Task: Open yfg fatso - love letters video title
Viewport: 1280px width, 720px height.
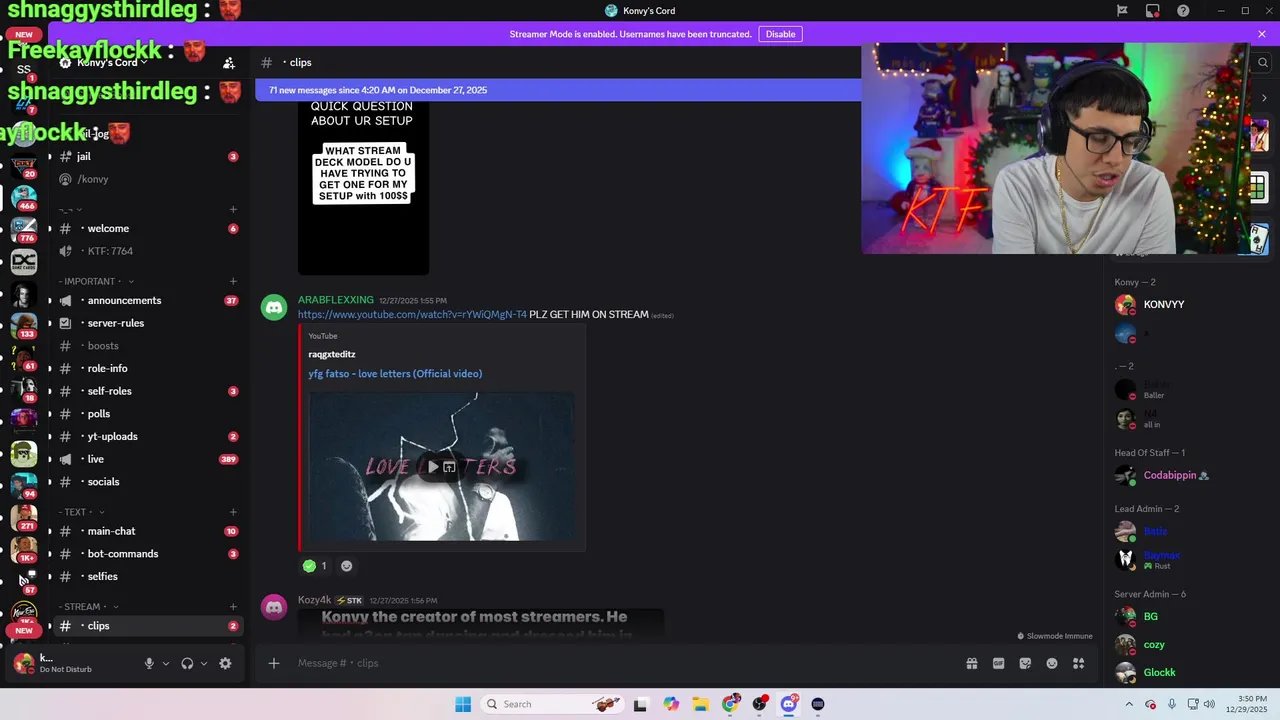Action: [x=395, y=373]
